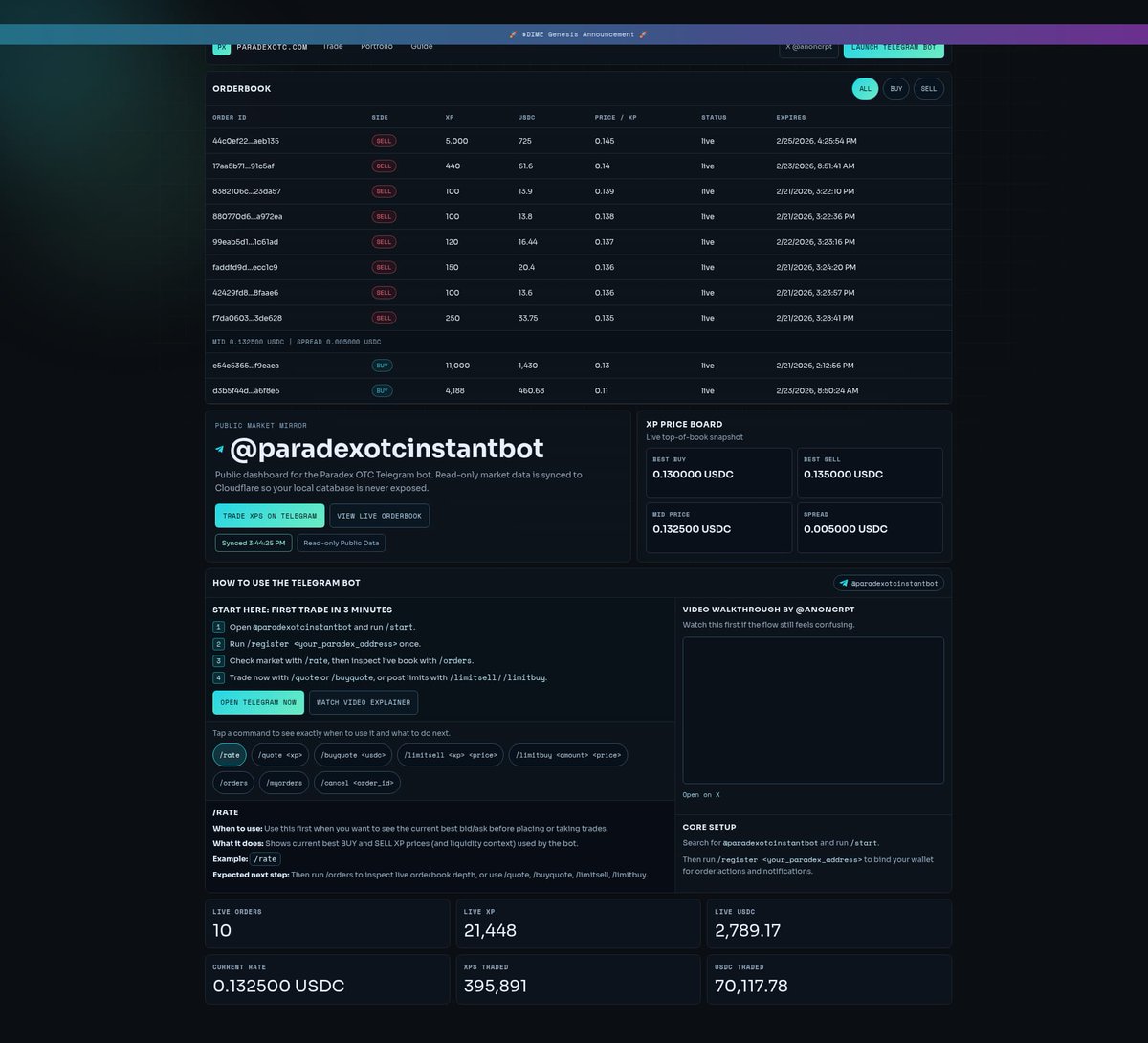The image size is (1148, 1043).
Task: Click the Live Orders 10 stat card
Action: tap(327, 923)
